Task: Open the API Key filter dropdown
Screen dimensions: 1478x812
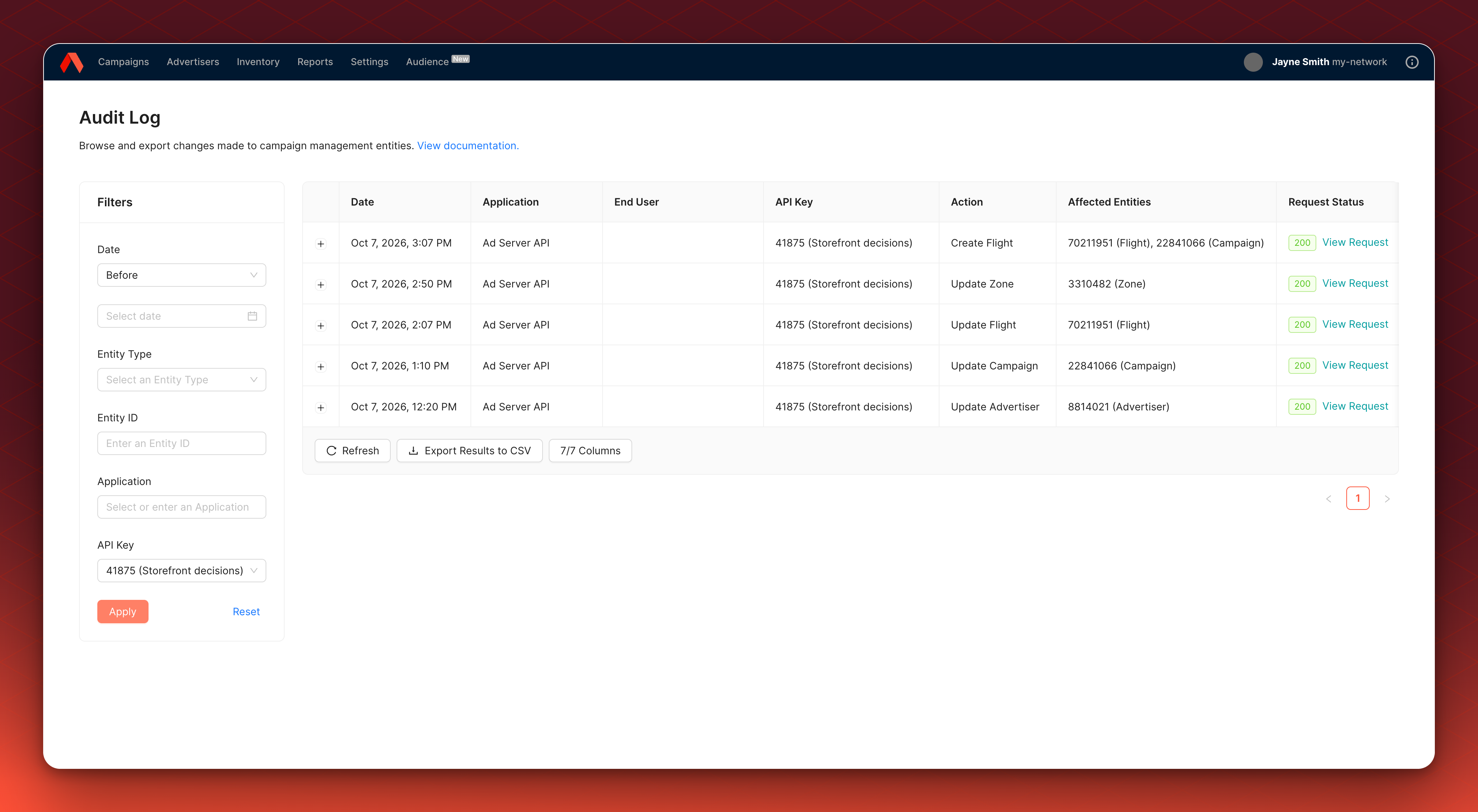Action: pyautogui.click(x=182, y=571)
